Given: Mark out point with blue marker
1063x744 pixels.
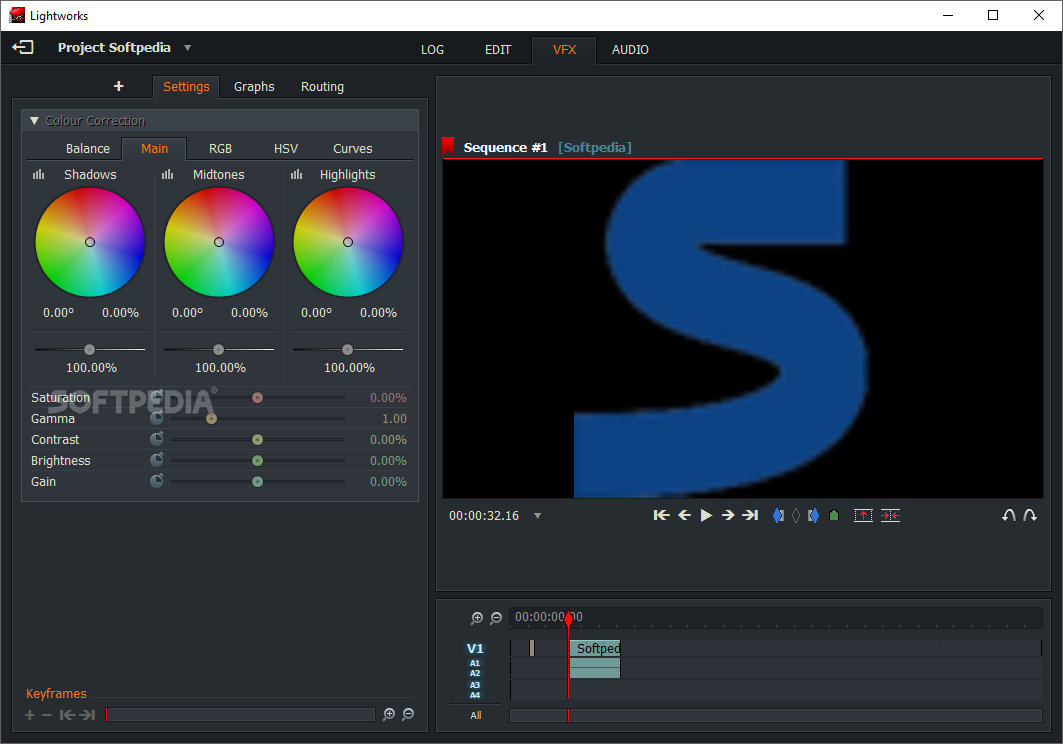Looking at the screenshot, I should 813,515.
